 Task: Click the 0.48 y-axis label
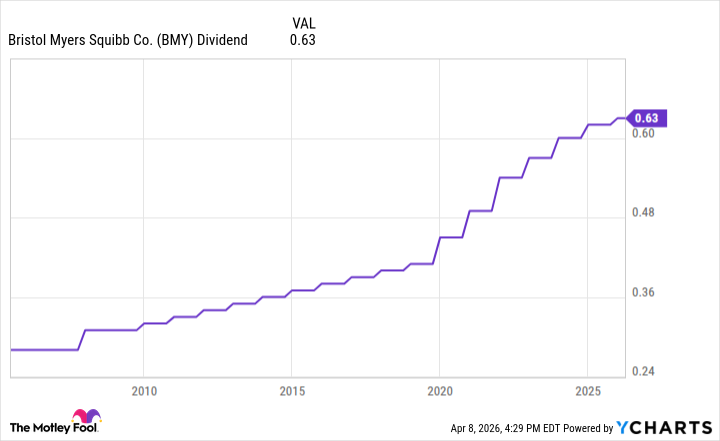644,213
